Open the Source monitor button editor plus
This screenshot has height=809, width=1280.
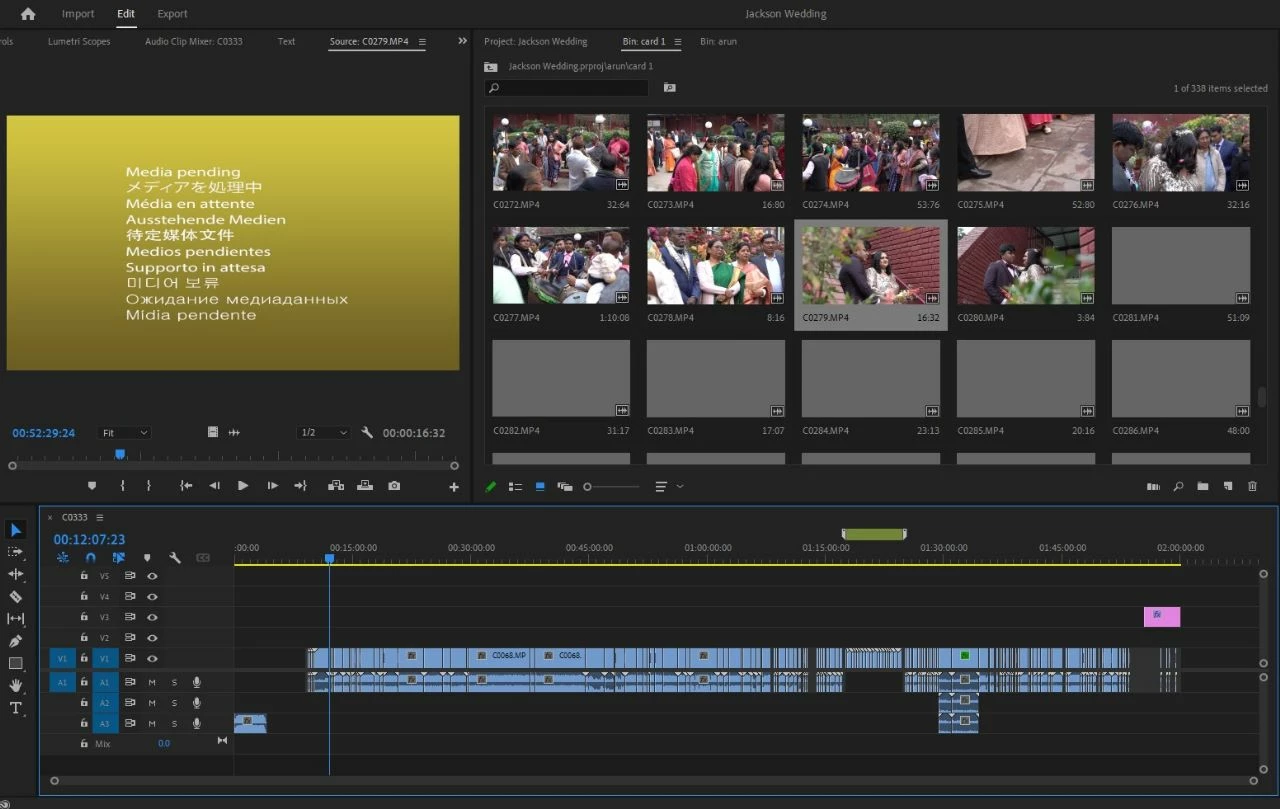pyautogui.click(x=454, y=487)
